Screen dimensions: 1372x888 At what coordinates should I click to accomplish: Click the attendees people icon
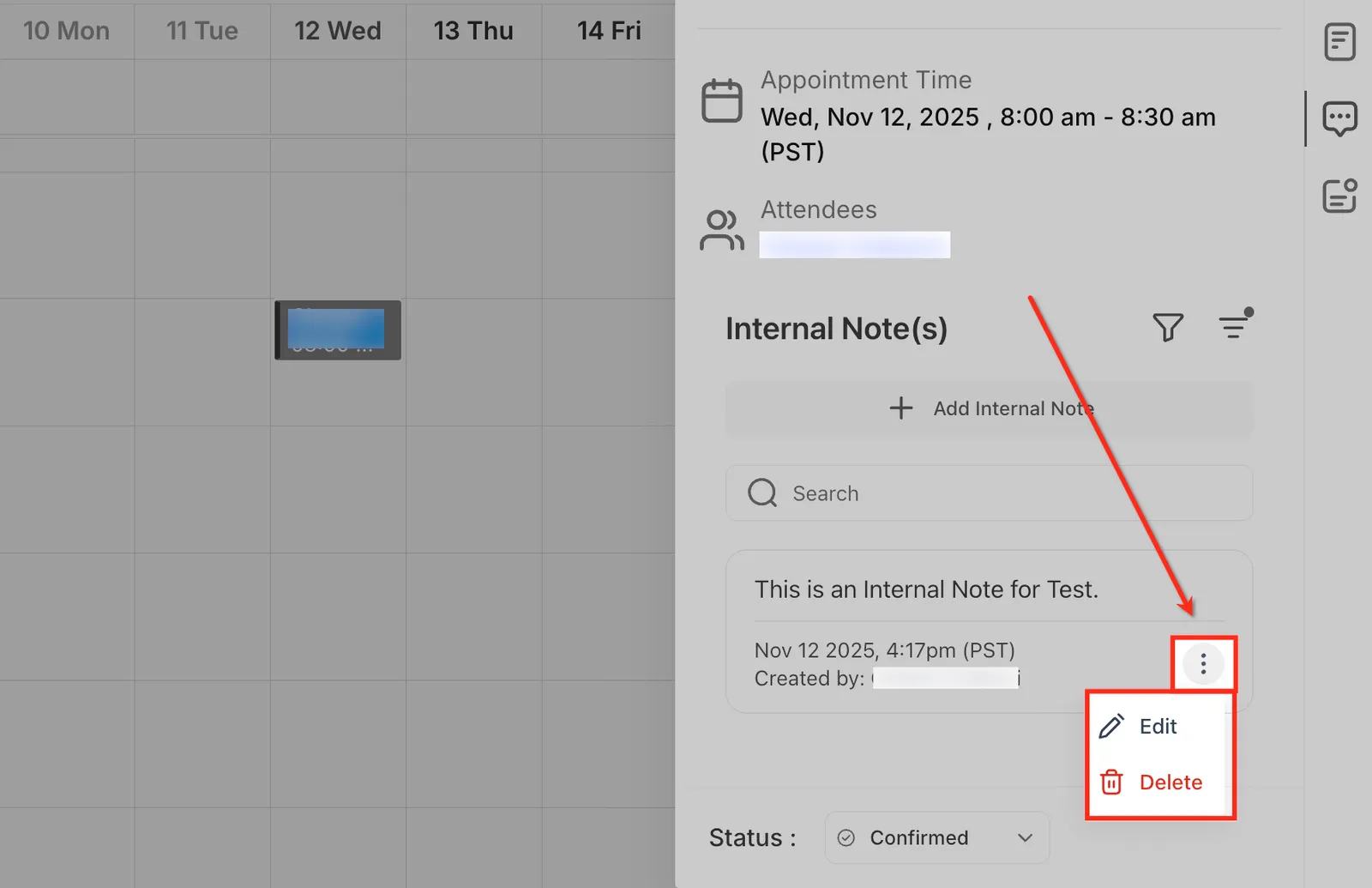coord(721,230)
